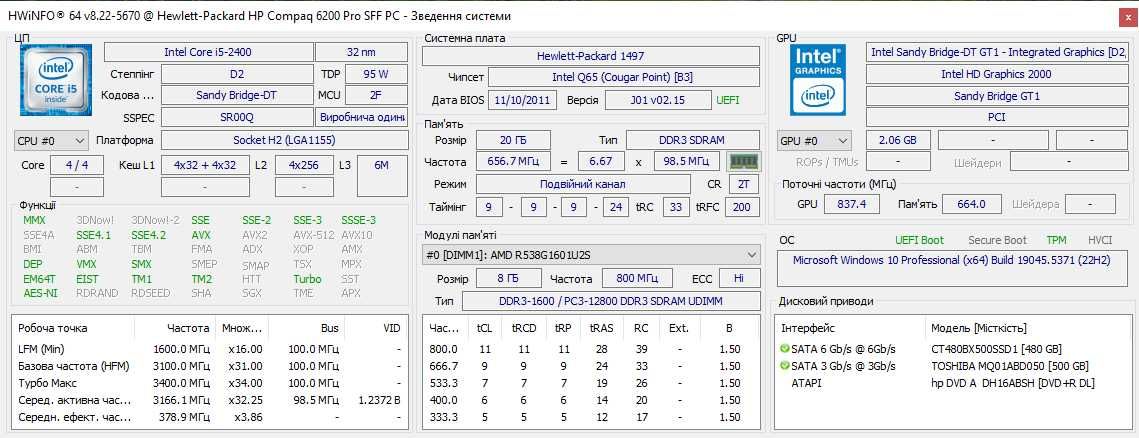
Task: Open the GPU #0 selector dropdown
Action: click(x=814, y=140)
